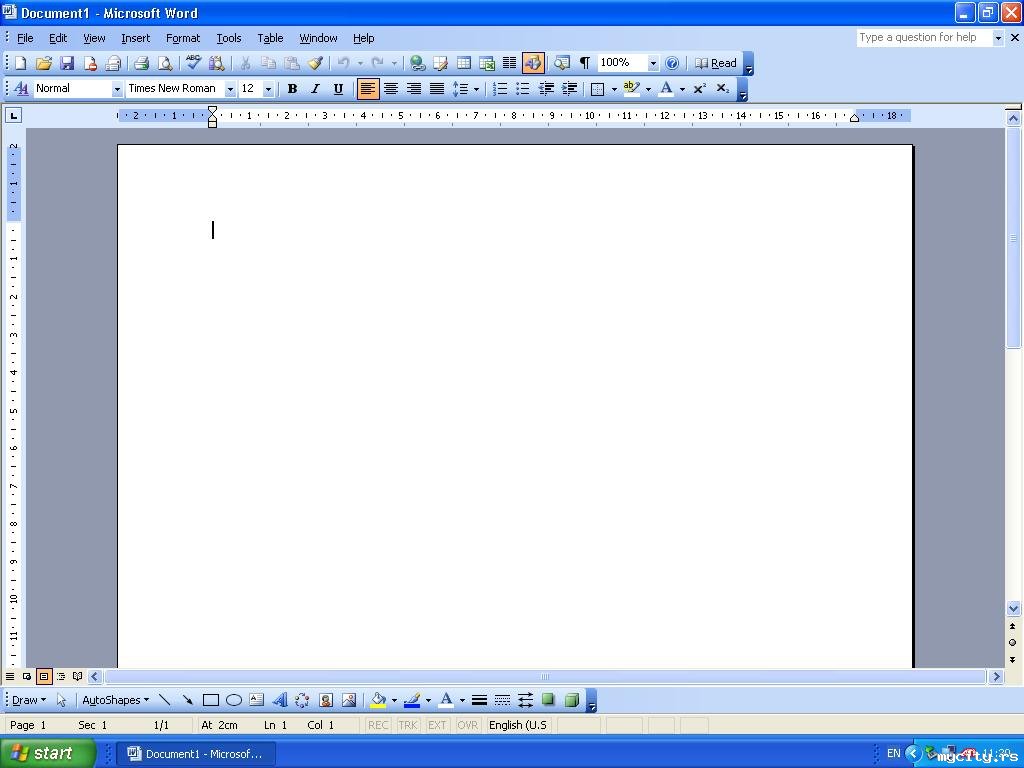The width and height of the screenshot is (1024, 768).
Task: Insert a Text Box
Action: click(257, 700)
